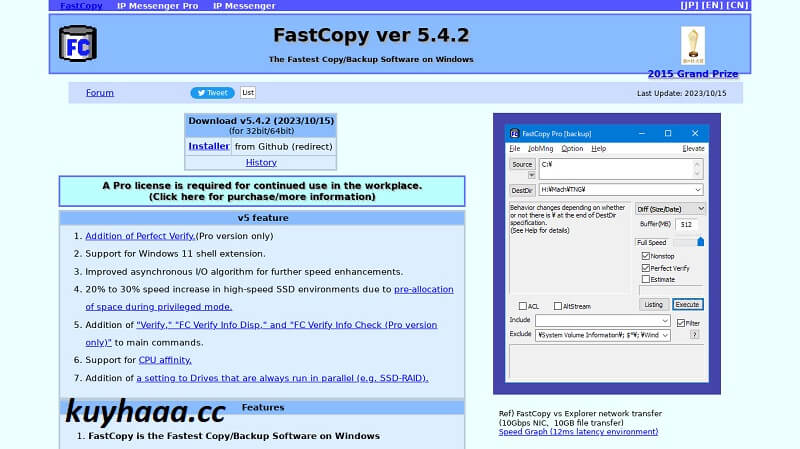Click the log output area at bottom

point(607,362)
